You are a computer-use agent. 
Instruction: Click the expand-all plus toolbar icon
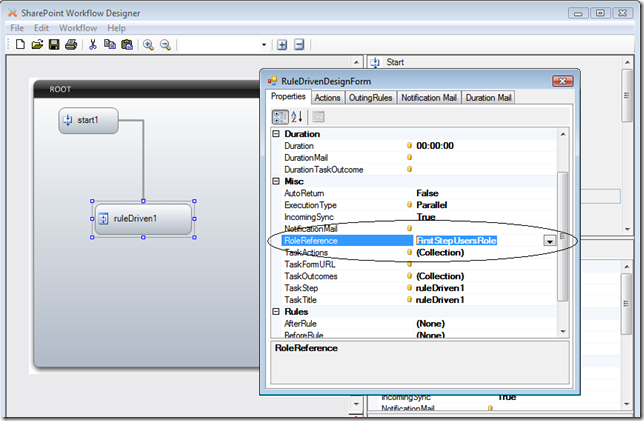coord(282,44)
